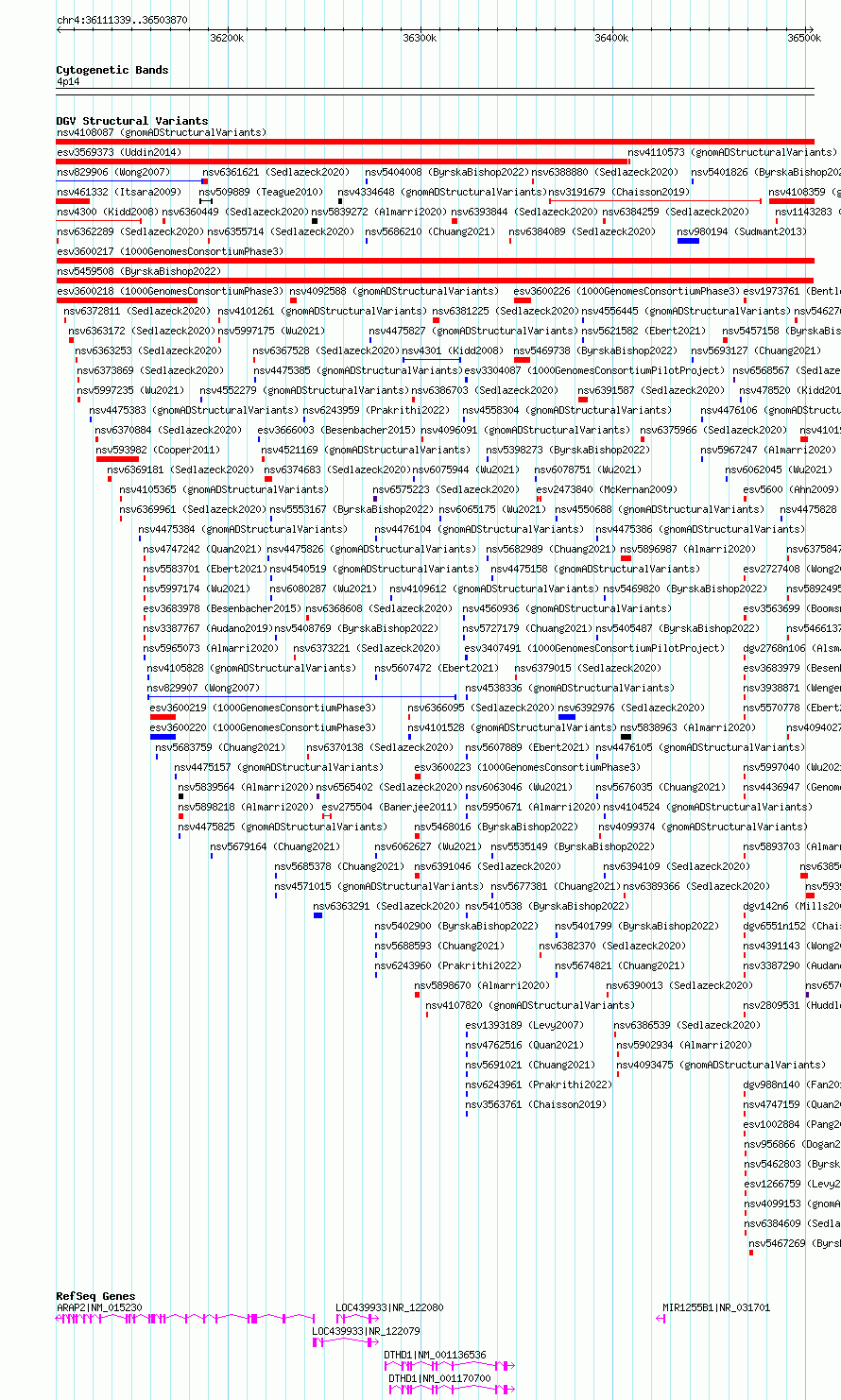The image size is (841, 1400).
Task: Select nsv4093475 (gnomADStructuralVariants) label
Action: (x=721, y=1065)
